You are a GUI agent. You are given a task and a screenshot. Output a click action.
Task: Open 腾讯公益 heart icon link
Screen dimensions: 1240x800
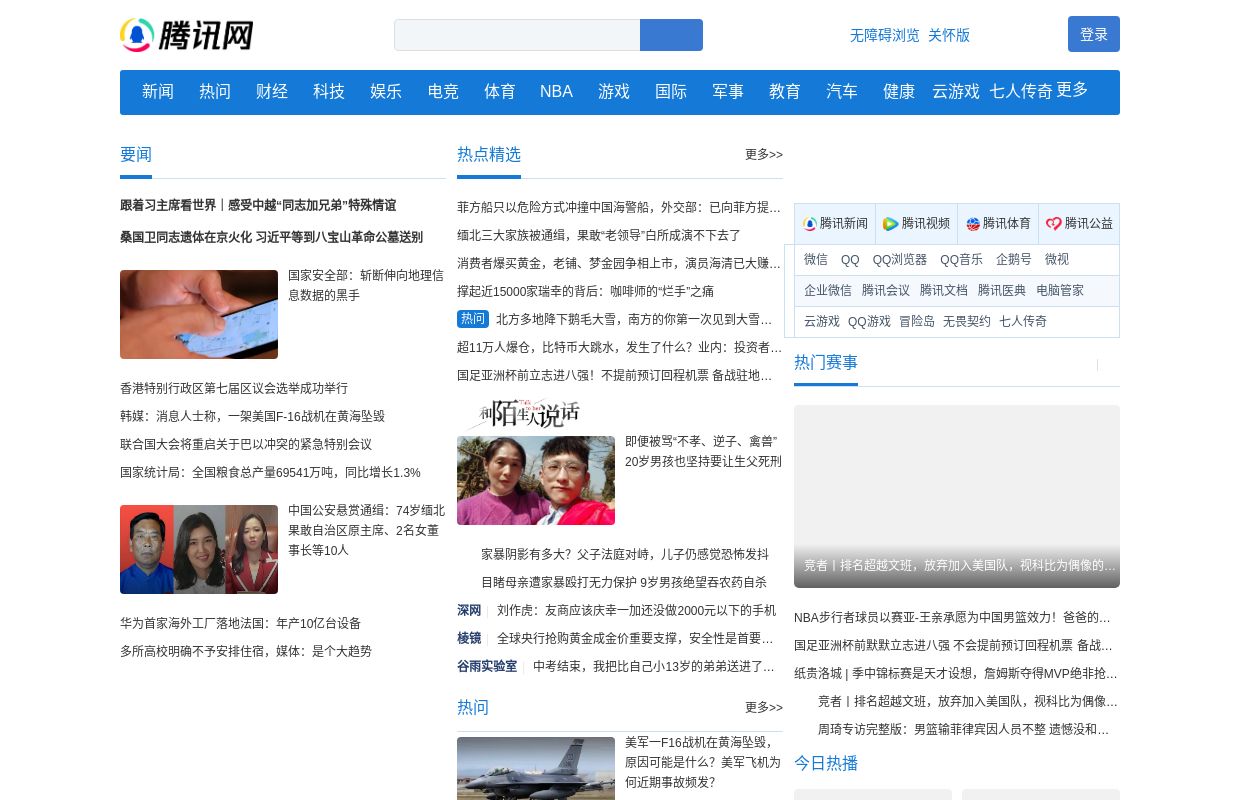click(x=1079, y=224)
